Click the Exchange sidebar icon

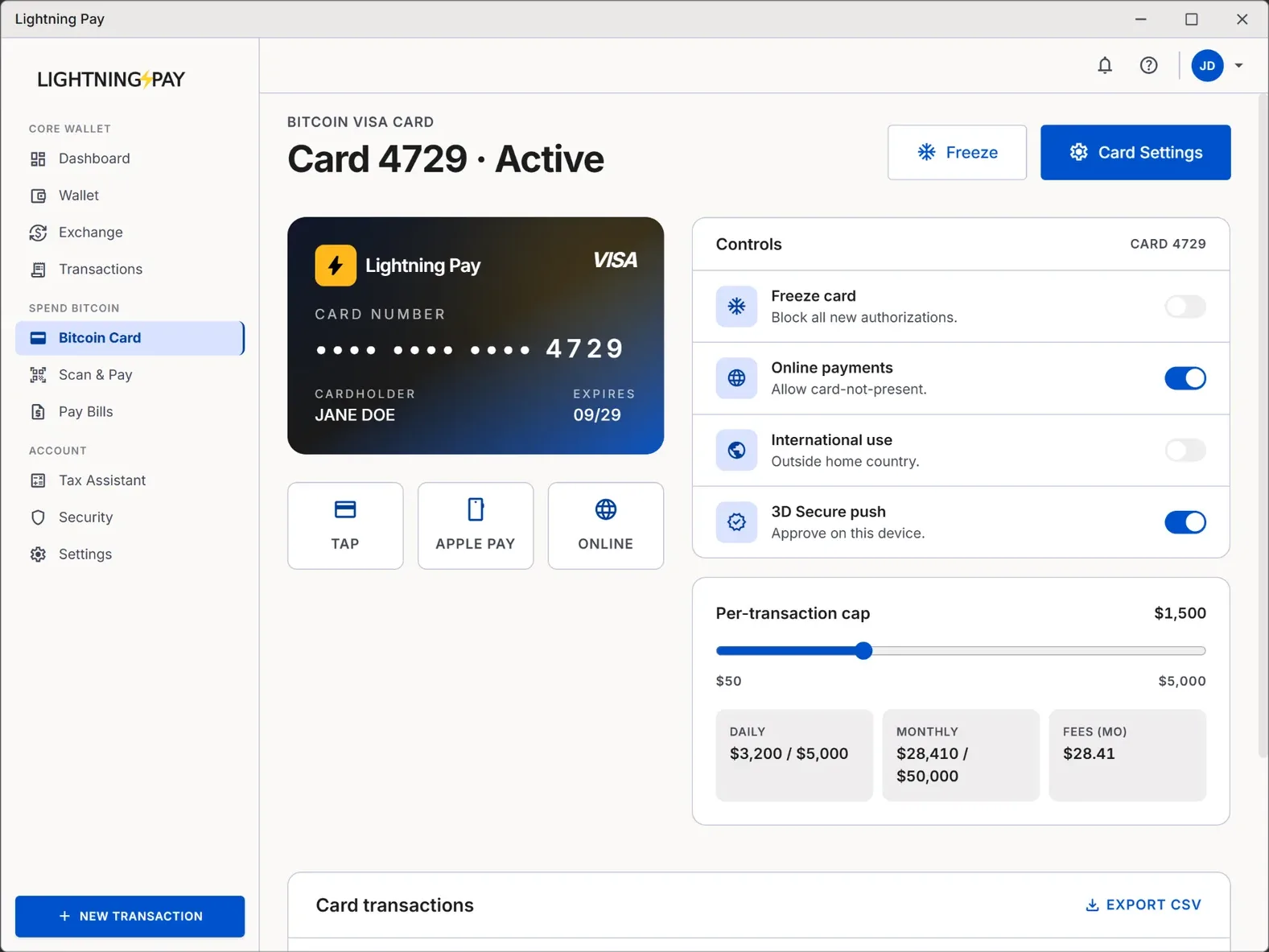tap(38, 233)
